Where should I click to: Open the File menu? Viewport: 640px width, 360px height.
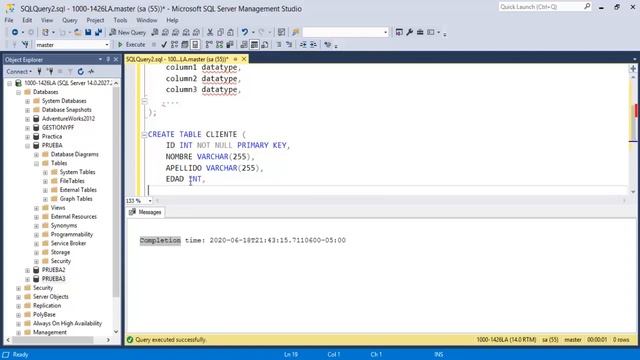[9, 20]
